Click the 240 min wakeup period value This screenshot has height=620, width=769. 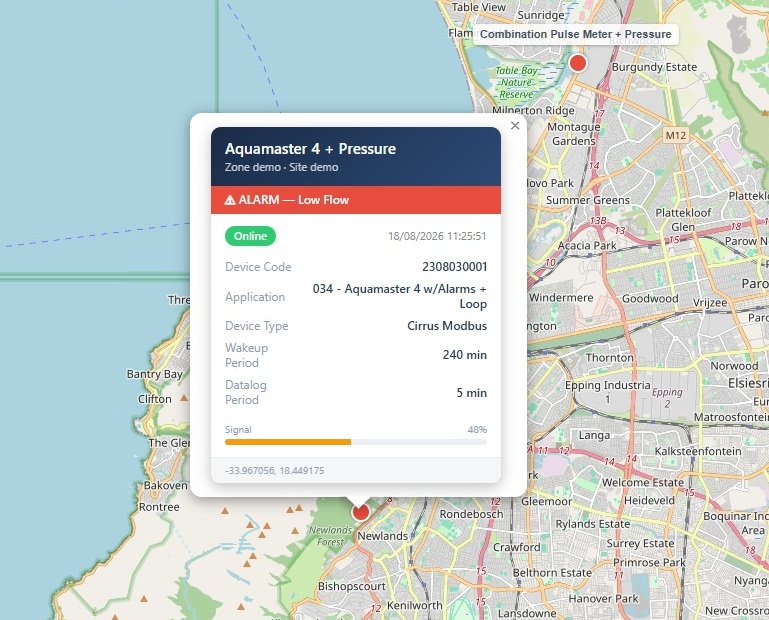tap(465, 355)
